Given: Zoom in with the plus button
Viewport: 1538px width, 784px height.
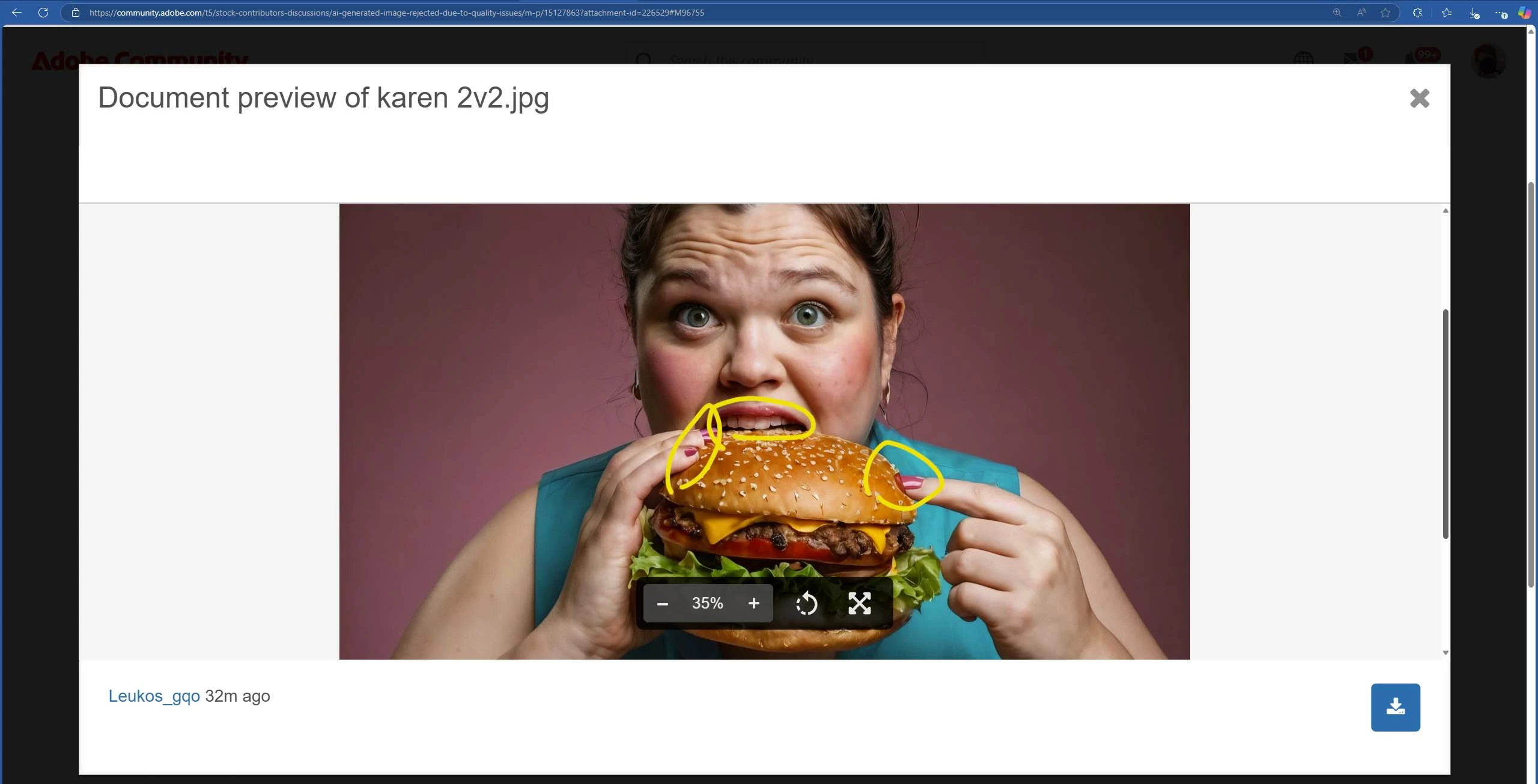Looking at the screenshot, I should (753, 604).
